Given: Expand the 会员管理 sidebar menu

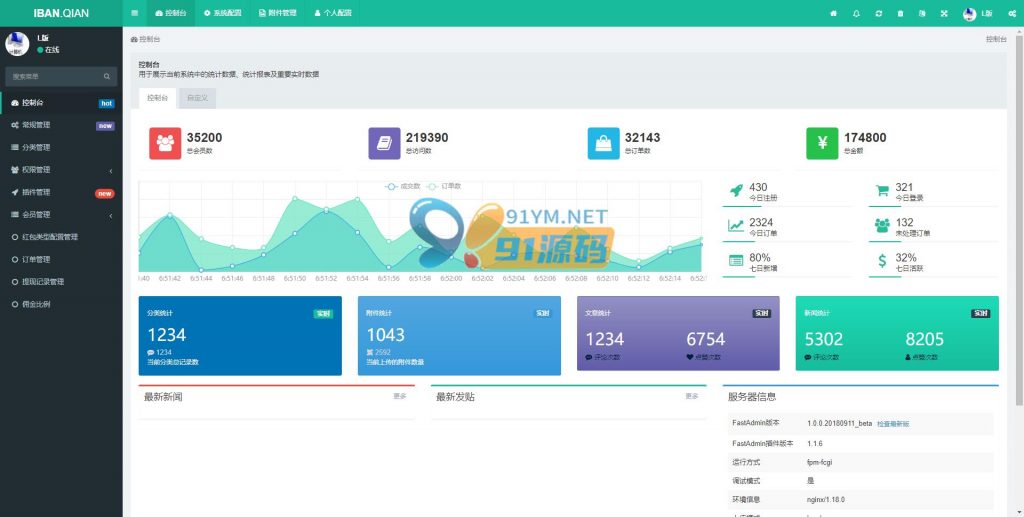Looking at the screenshot, I should pos(61,215).
